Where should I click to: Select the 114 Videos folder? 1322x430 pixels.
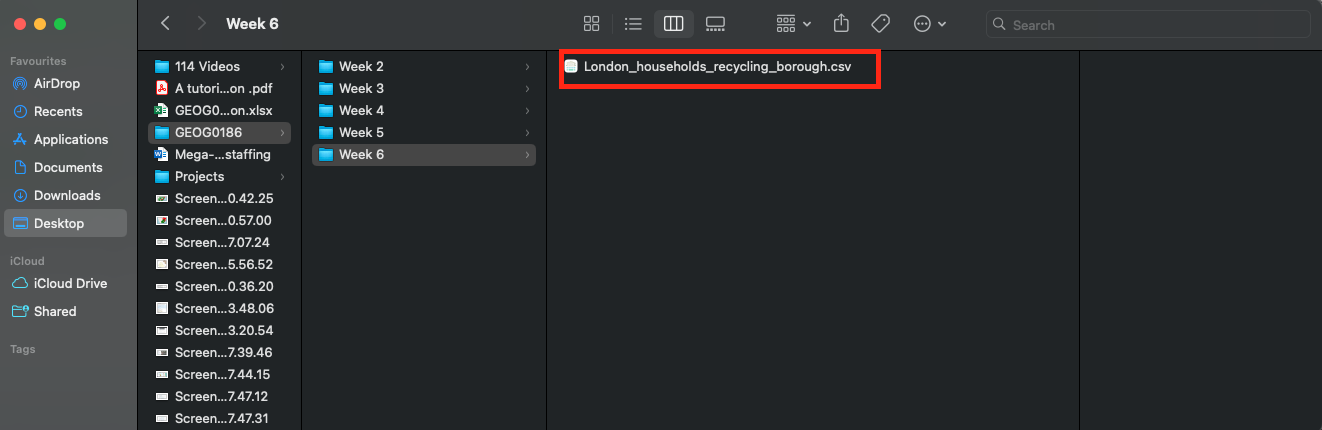coord(207,67)
